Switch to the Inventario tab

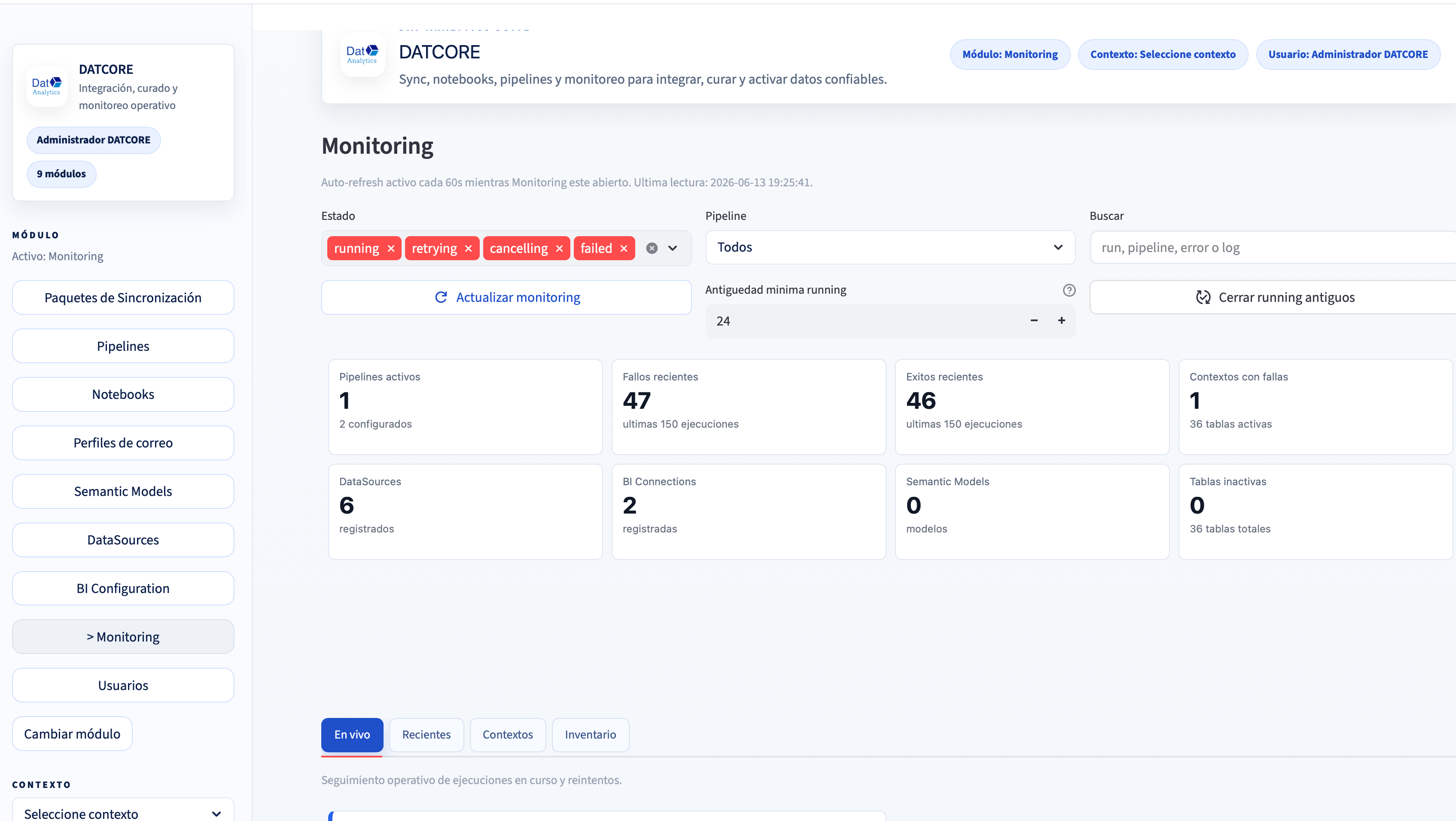coord(590,735)
